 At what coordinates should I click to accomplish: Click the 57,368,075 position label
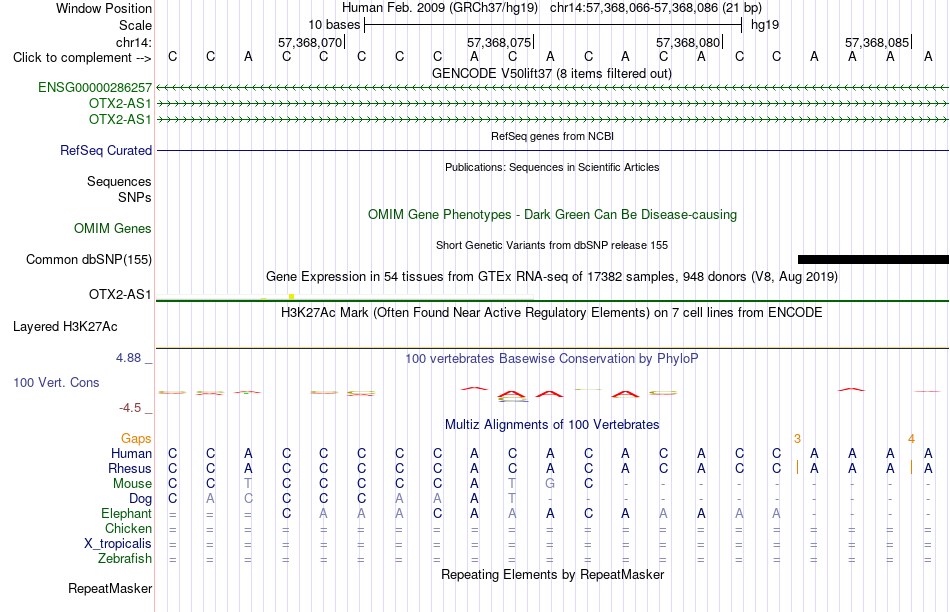click(499, 42)
